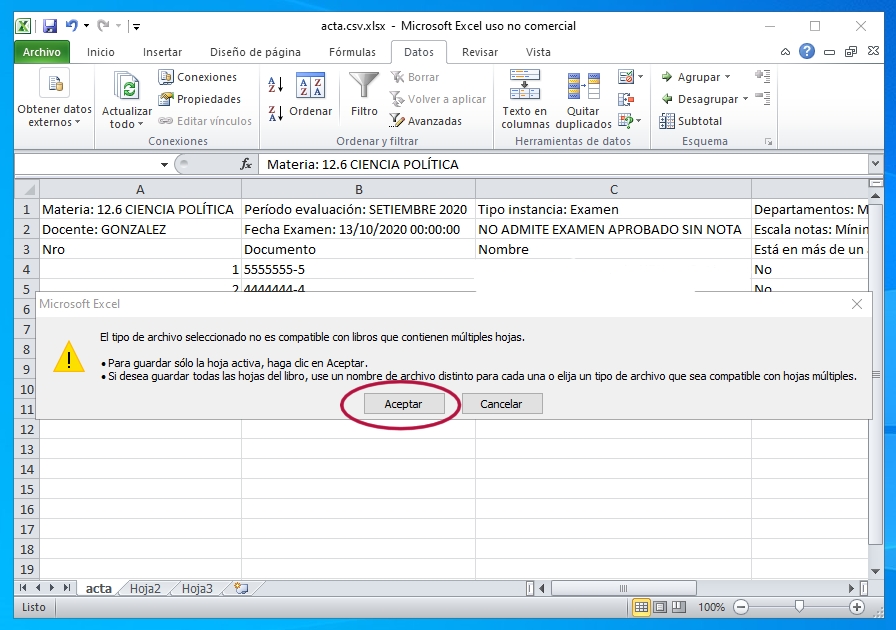Screen dimensions: 896x630
Task: Click the Save icon in quick access toolbar
Action: 50,26
